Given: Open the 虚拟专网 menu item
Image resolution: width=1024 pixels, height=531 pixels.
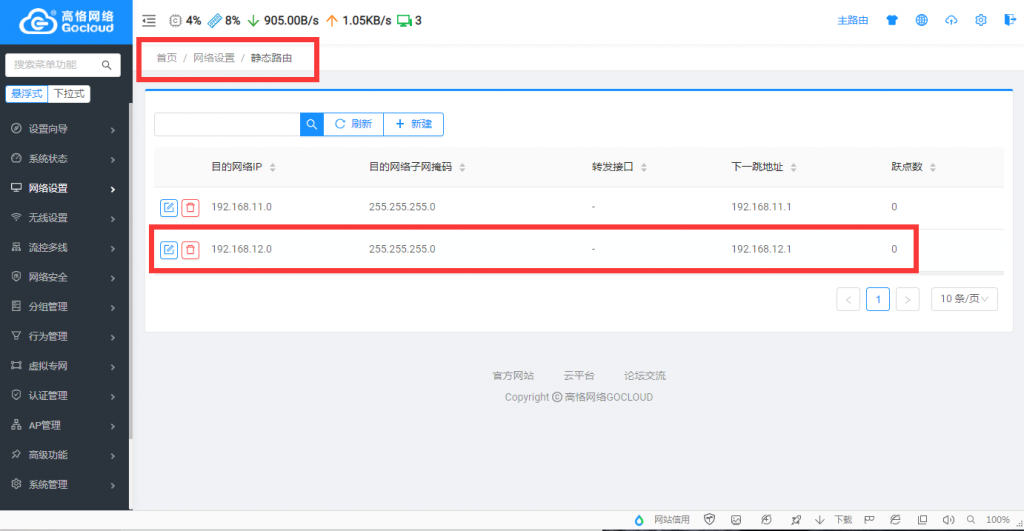Looking at the screenshot, I should click(64, 366).
